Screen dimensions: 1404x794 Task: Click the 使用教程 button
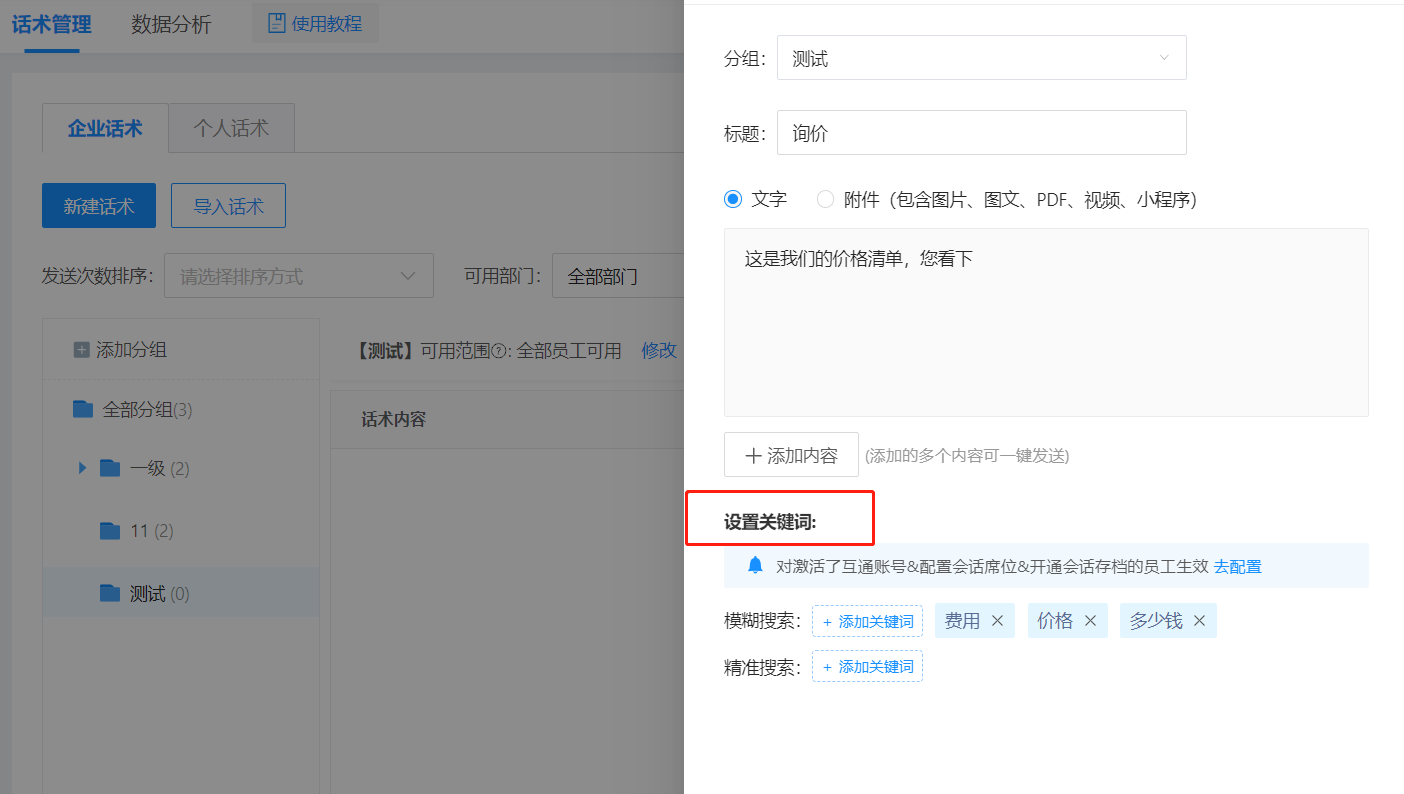pos(315,23)
